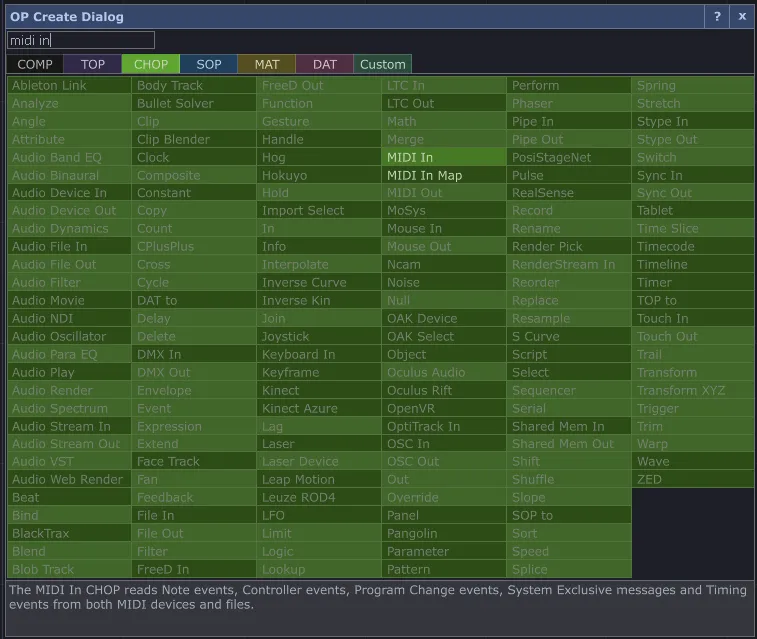The height and width of the screenshot is (639, 757).
Task: Choose the BlackTrax operator
Action: (x=69, y=533)
